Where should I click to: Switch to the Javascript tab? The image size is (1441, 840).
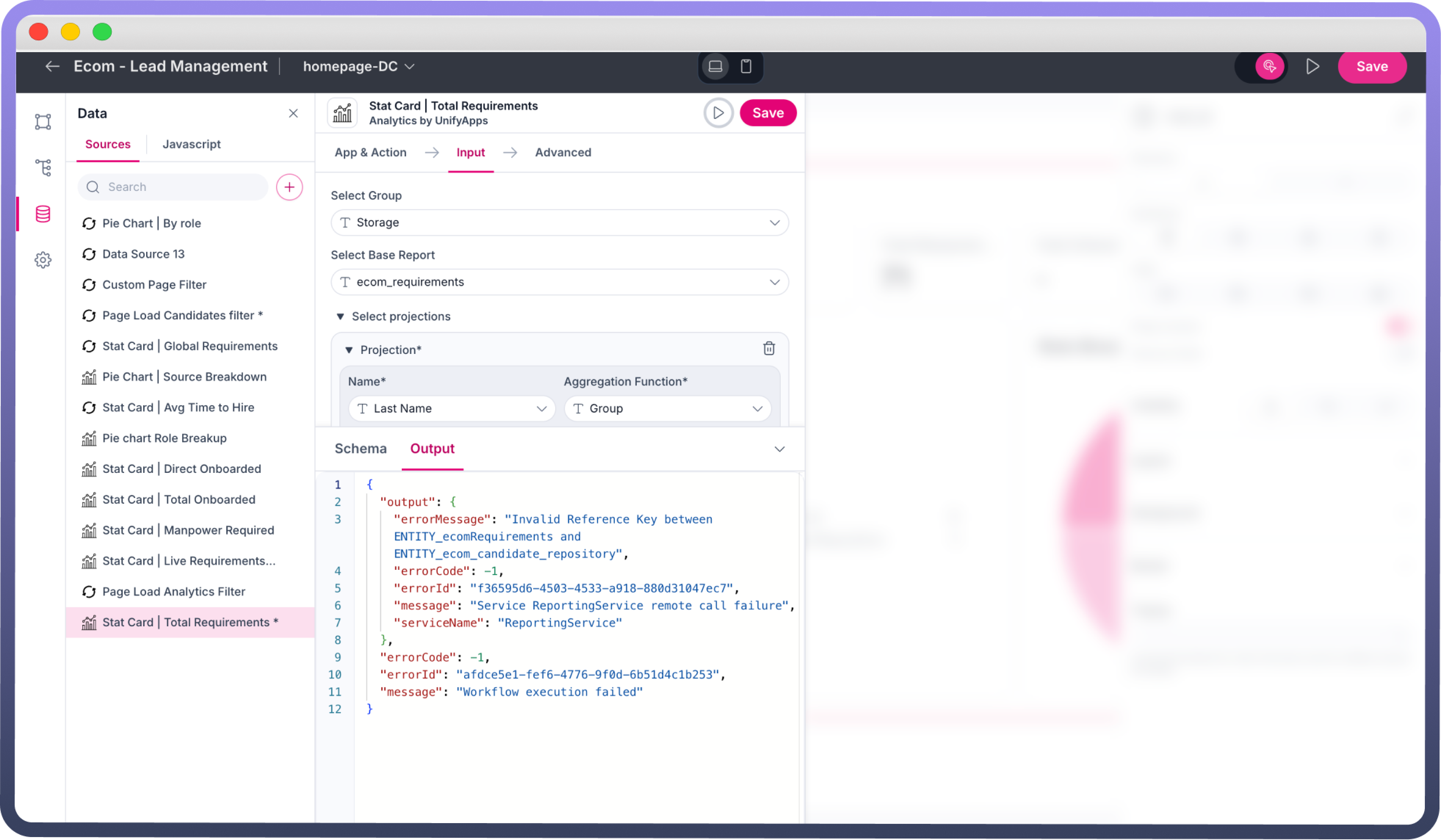pos(191,144)
